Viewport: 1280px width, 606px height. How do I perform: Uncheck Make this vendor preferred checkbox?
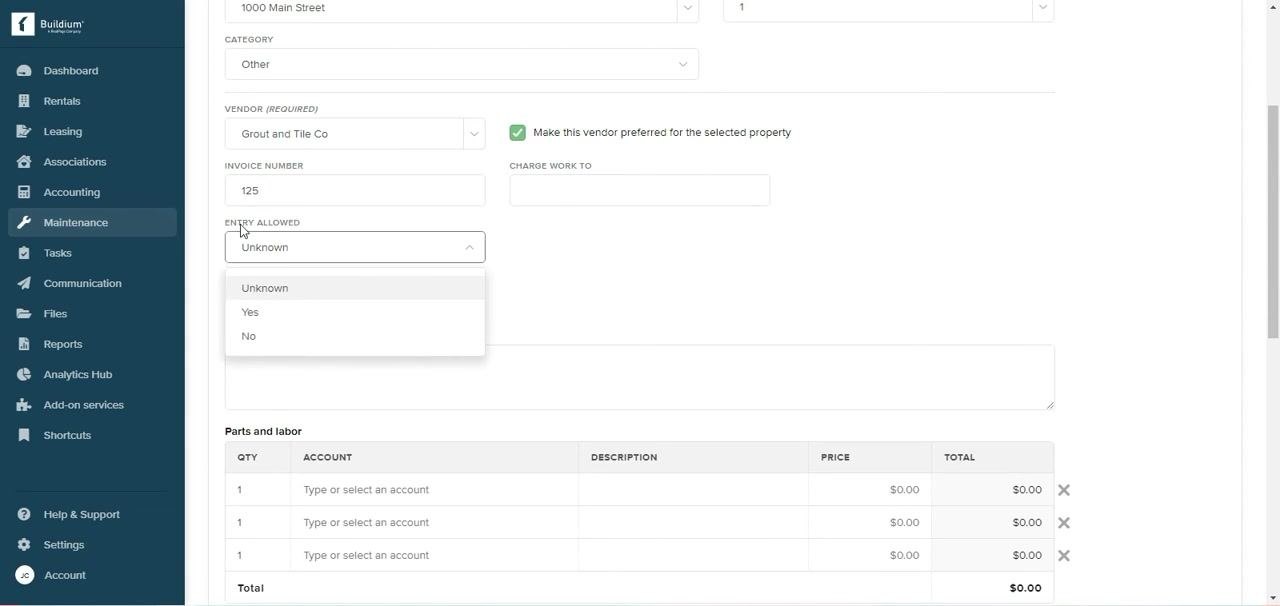pyautogui.click(x=517, y=133)
